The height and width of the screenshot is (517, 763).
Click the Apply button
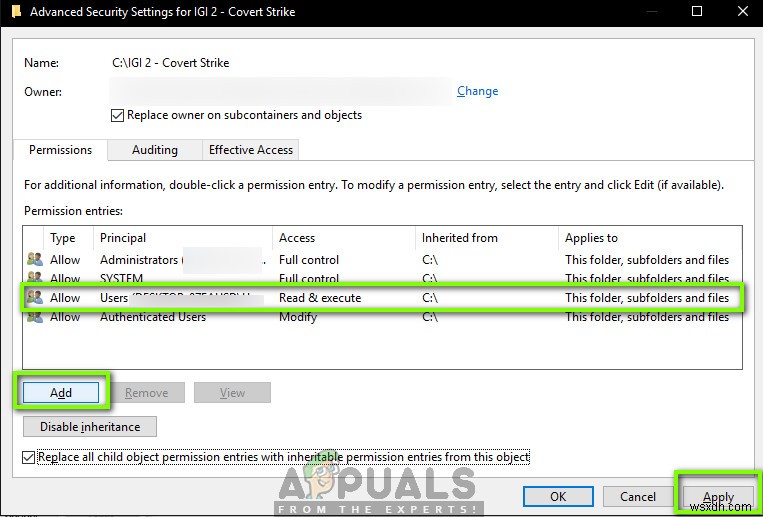coord(718,497)
